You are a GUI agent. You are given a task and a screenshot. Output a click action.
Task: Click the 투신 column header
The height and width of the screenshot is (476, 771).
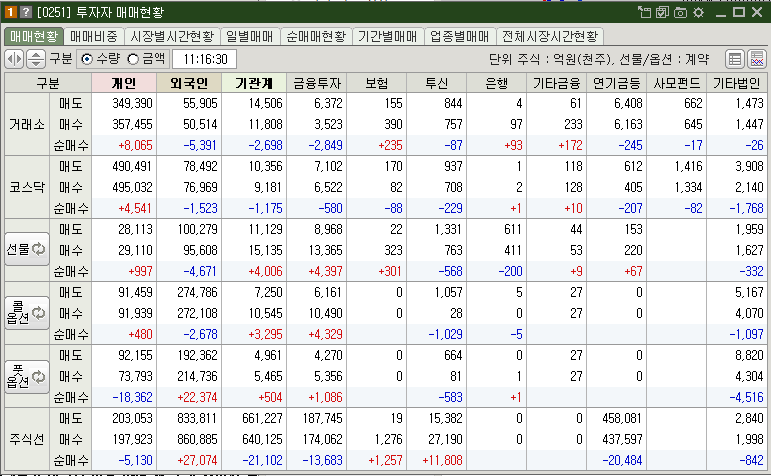click(437, 83)
